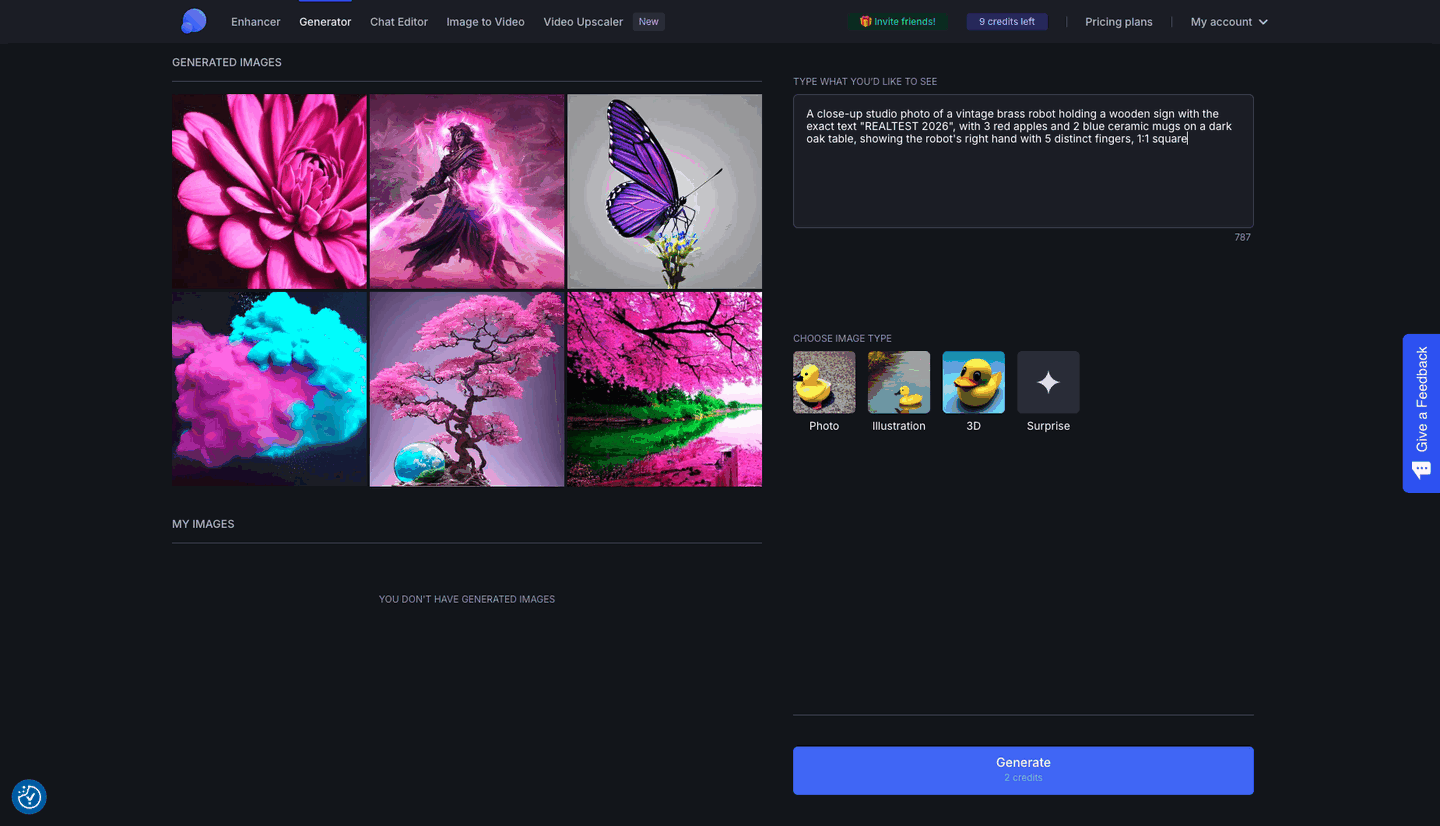Open the Enhancer tab

pyautogui.click(x=256, y=22)
